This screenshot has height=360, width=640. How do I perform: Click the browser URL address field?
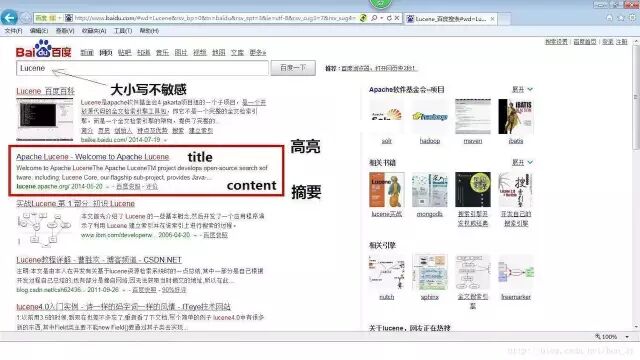point(214,18)
